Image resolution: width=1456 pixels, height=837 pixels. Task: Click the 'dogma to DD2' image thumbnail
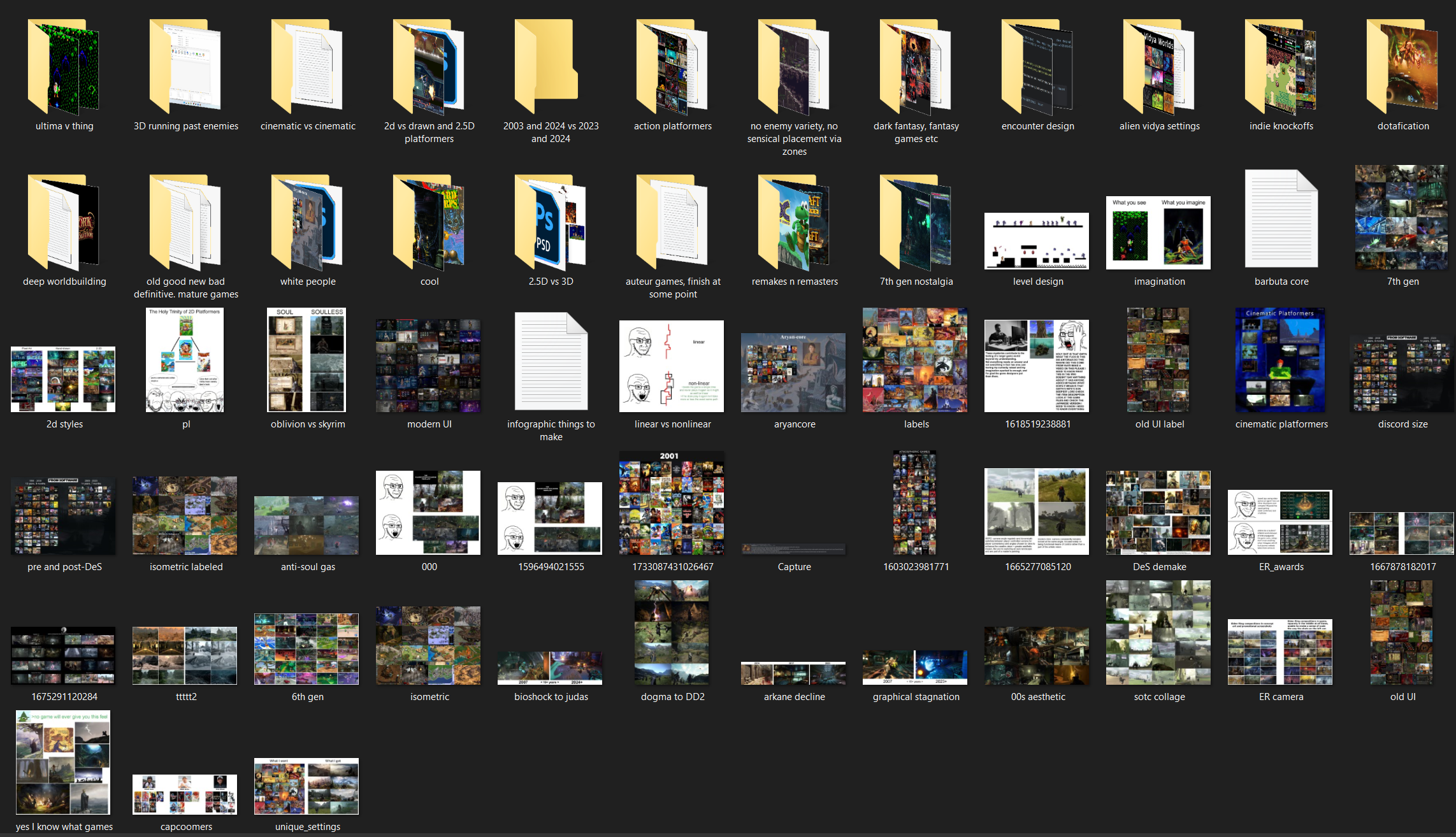(672, 633)
